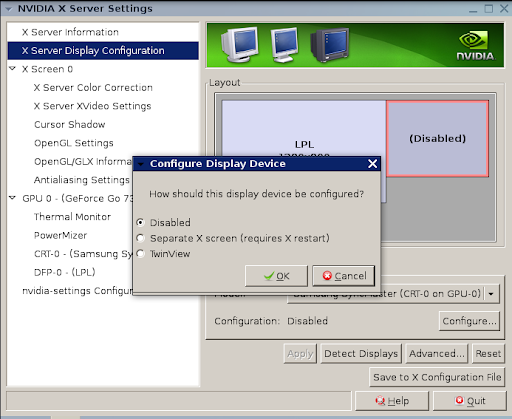Maximize the NVIDIA X Server Settings window
Image resolution: width=512 pixels, height=419 pixels.
[489, 9]
